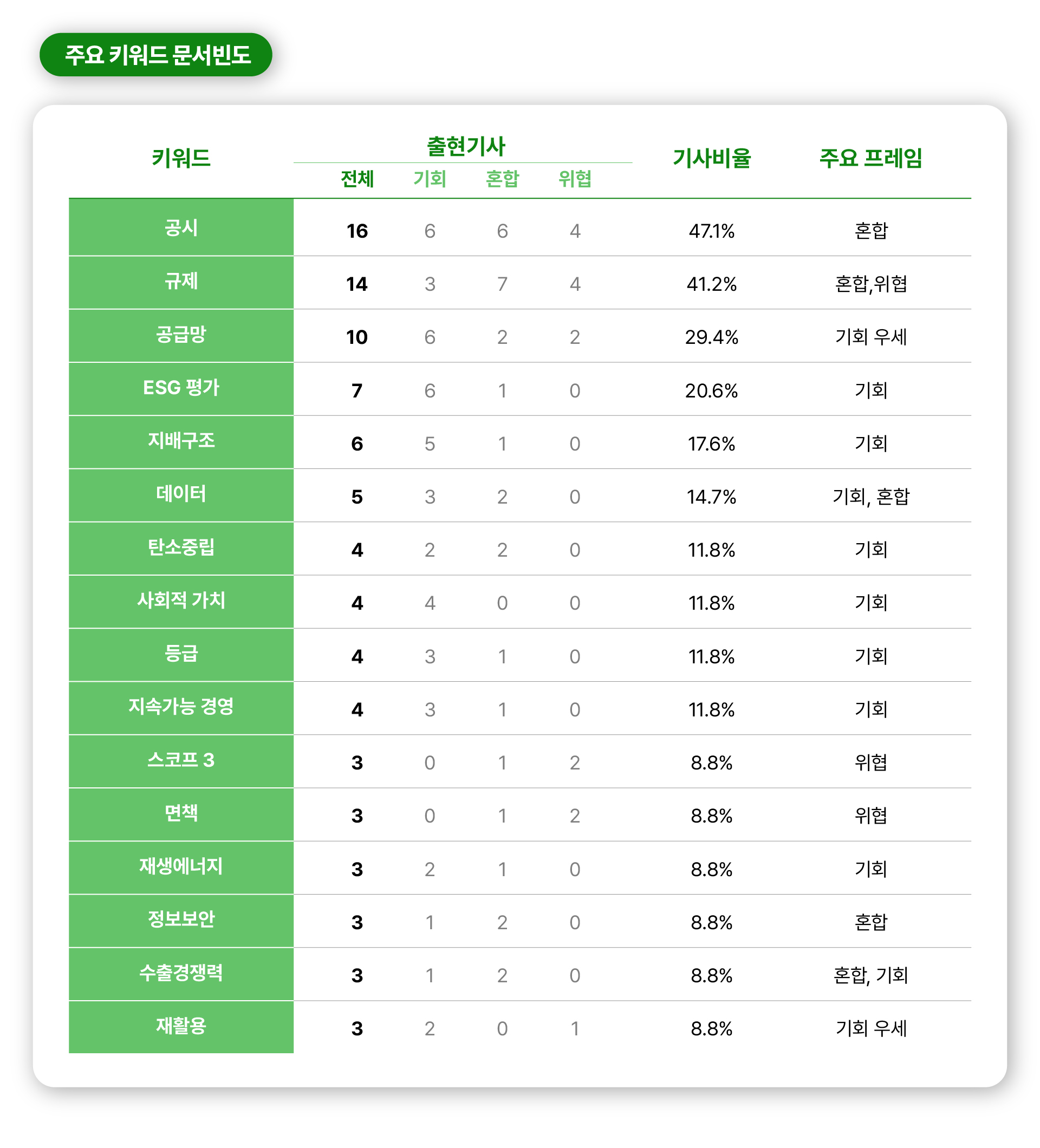The image size is (1040, 1148).
Task: Click the 기사비율 column header
Action: pos(711,158)
